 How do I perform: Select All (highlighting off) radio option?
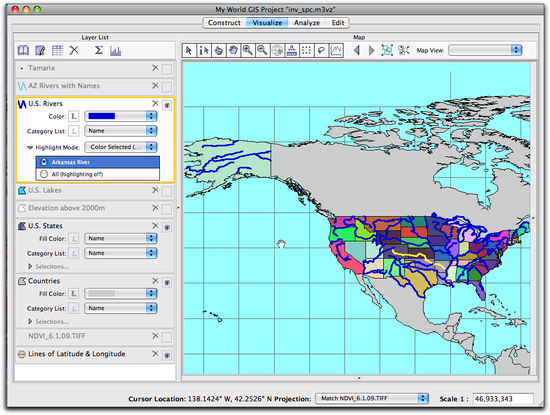click(x=44, y=174)
